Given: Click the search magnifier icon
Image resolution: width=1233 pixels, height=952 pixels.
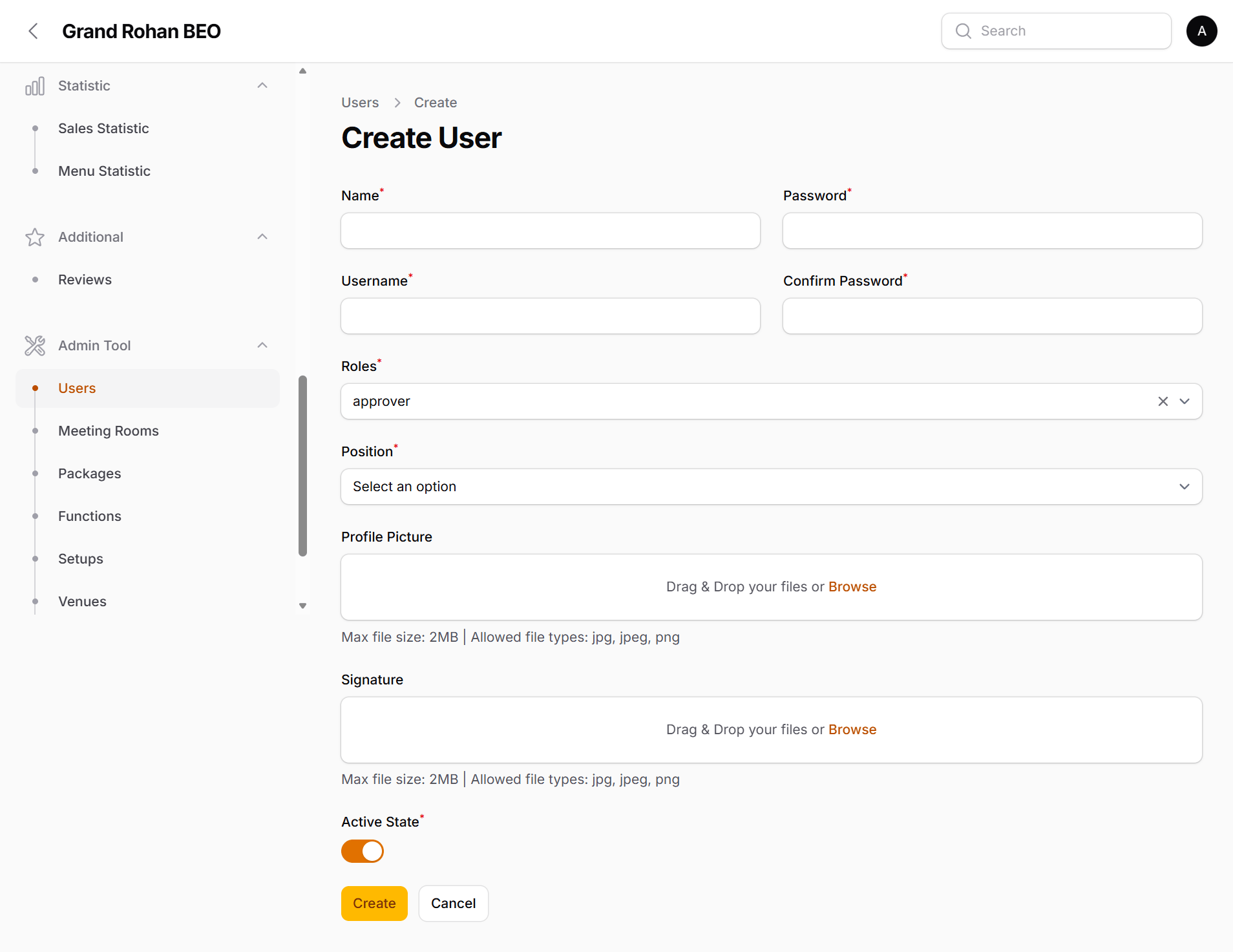Looking at the screenshot, I should (963, 31).
